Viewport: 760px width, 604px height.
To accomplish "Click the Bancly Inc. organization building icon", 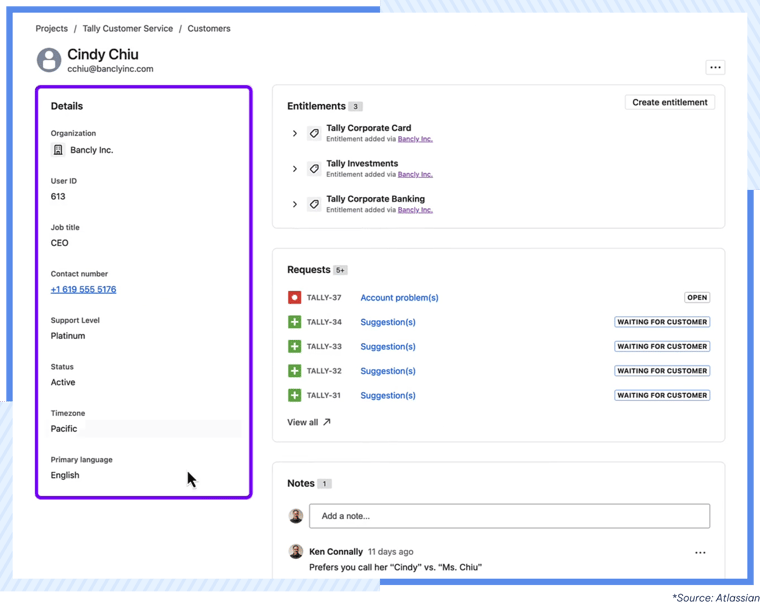I will click(58, 150).
